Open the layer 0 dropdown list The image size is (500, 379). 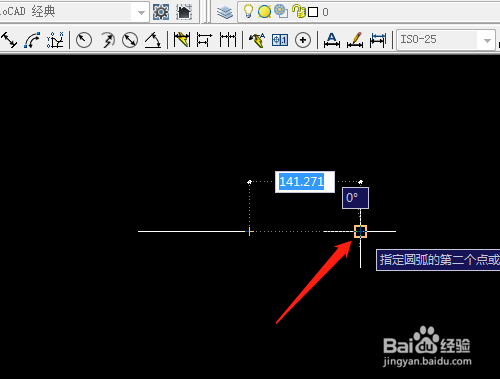tap(369, 12)
